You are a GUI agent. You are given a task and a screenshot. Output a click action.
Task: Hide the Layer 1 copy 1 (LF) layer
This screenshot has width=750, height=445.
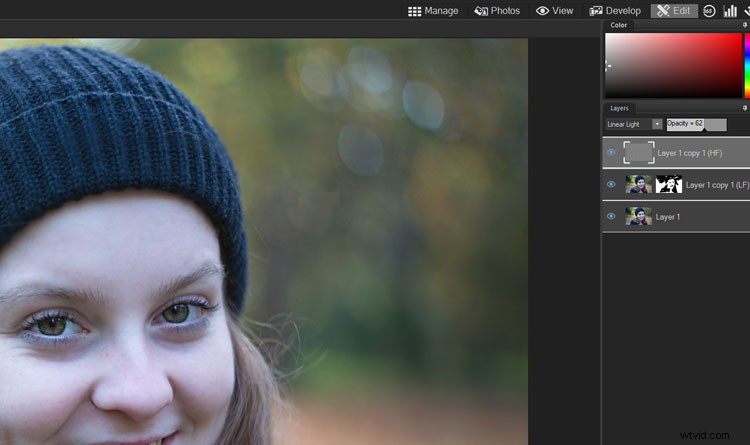[x=611, y=184]
